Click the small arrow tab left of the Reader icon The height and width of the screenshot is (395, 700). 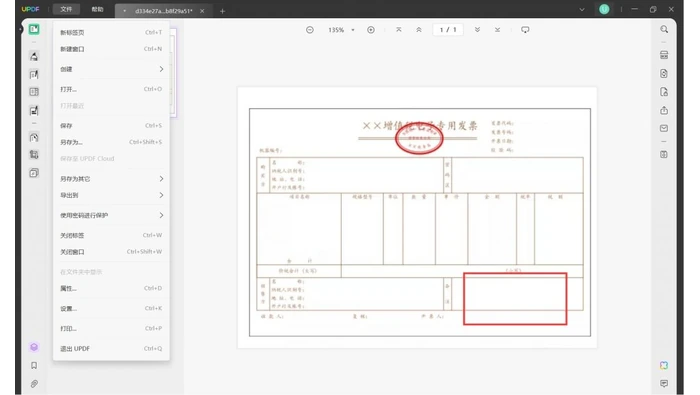20,29
